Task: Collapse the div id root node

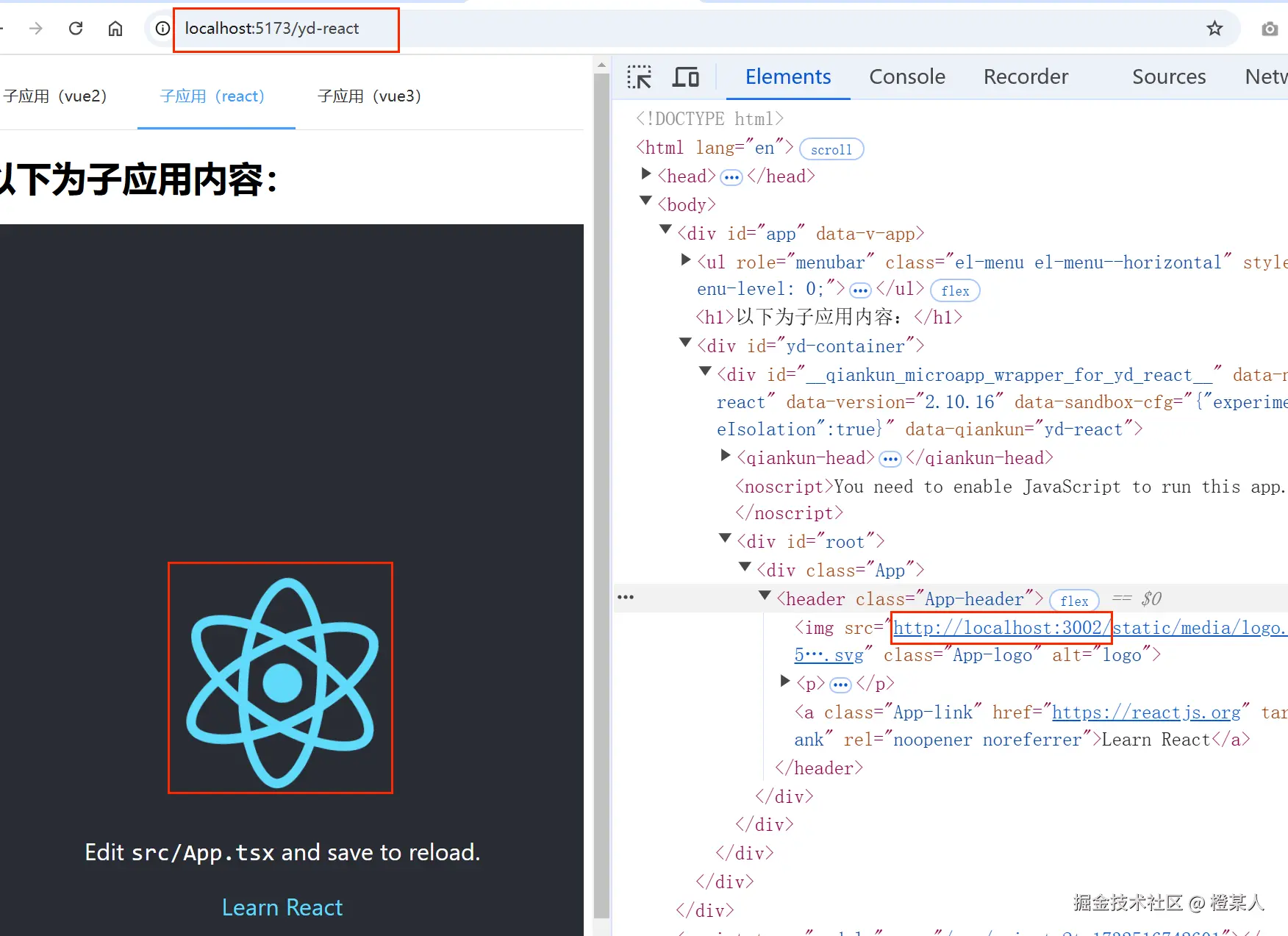Action: [x=726, y=538]
